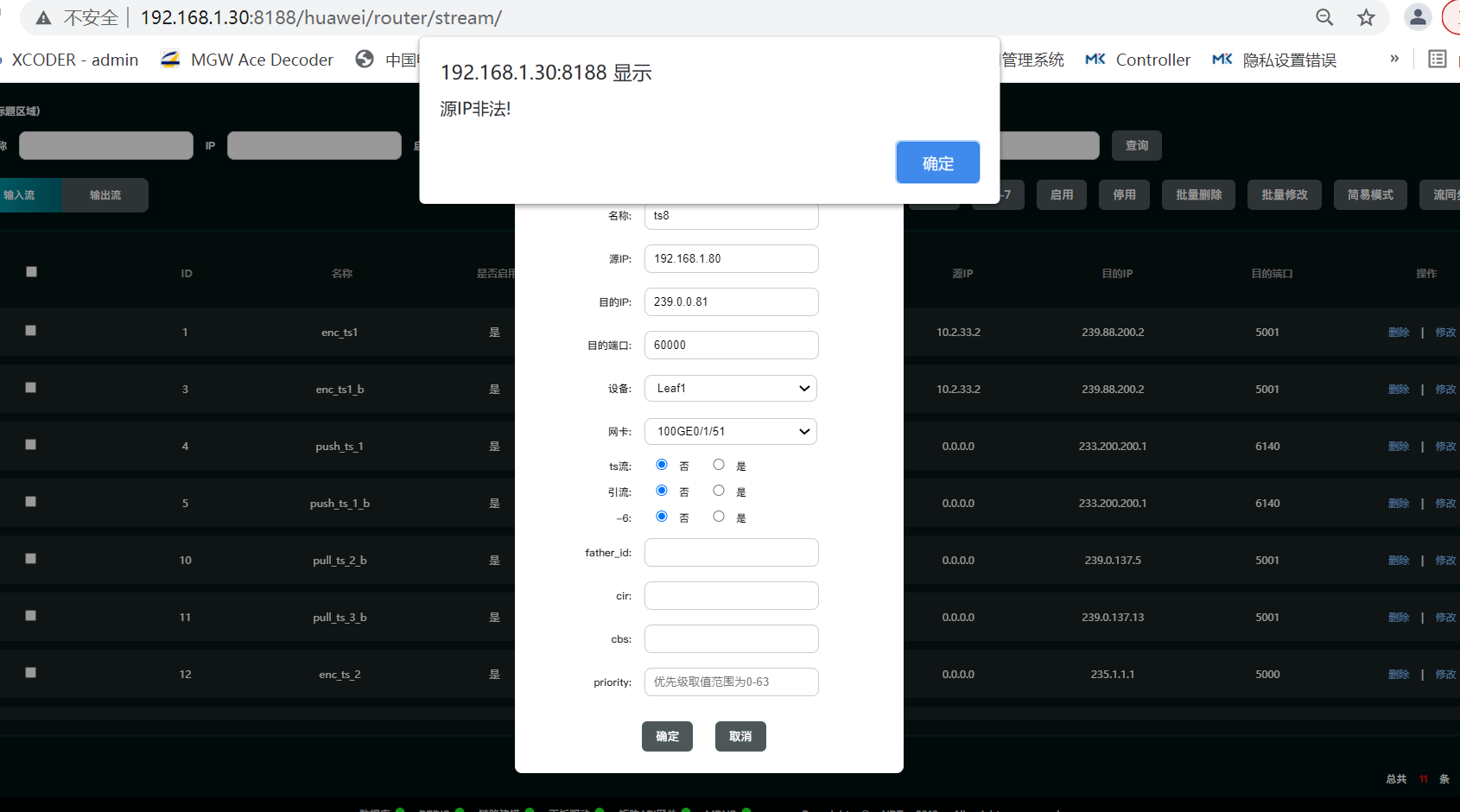
Task: Click the 隐私设置错误 bookmark icon
Action: (1222, 59)
